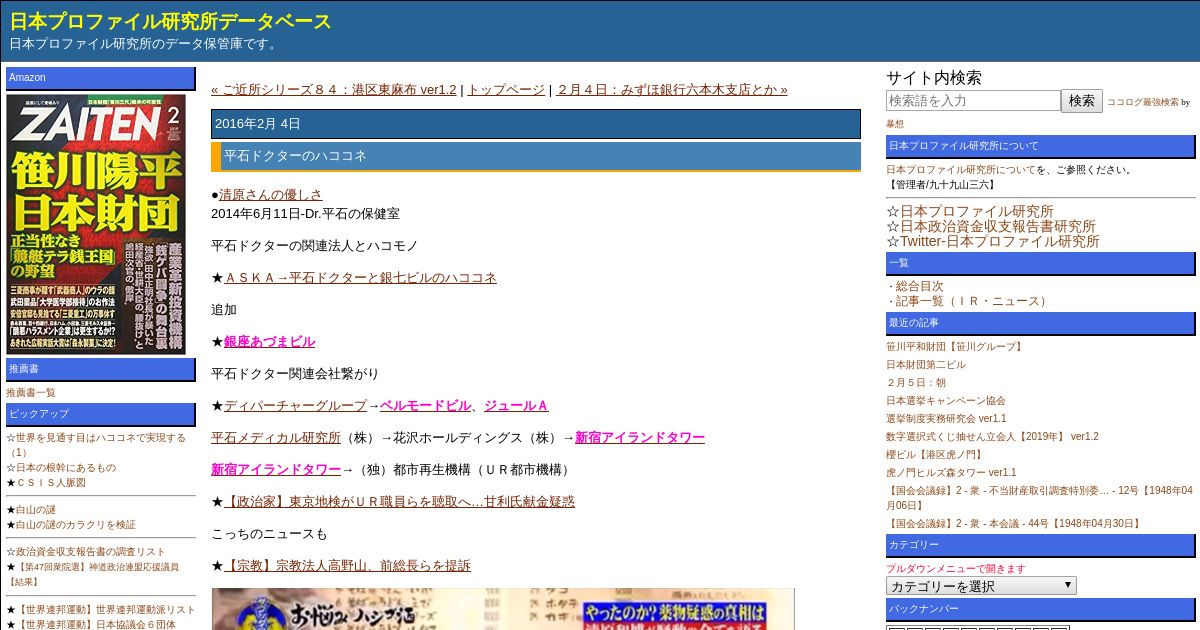Open the 日本の根幹にあるもの link

coord(66,467)
